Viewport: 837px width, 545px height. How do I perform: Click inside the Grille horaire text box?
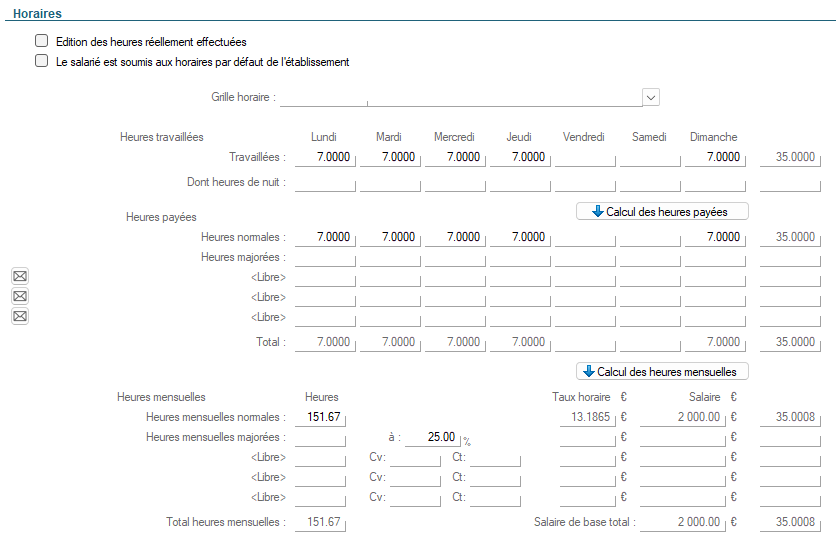point(504,97)
